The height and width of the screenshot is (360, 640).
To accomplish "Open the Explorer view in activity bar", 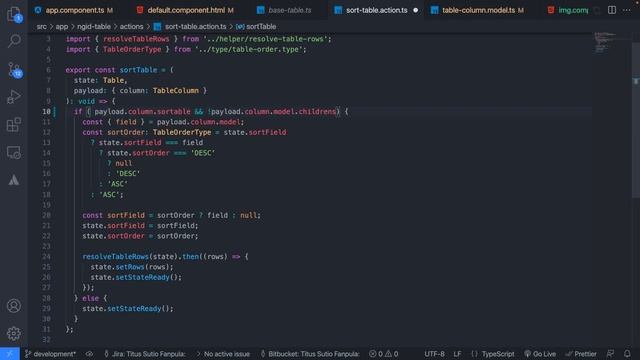I will pos(14,14).
